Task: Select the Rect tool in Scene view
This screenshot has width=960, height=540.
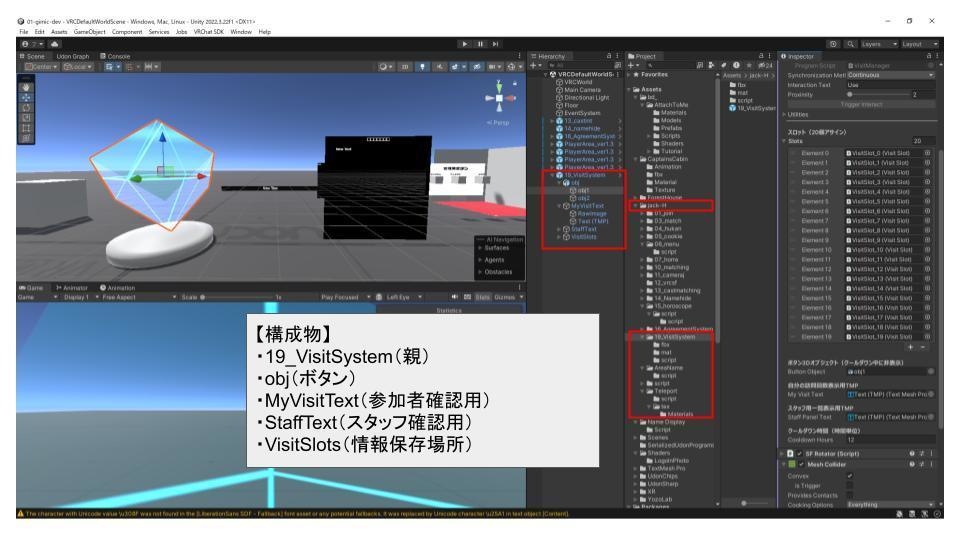Action: tap(26, 129)
